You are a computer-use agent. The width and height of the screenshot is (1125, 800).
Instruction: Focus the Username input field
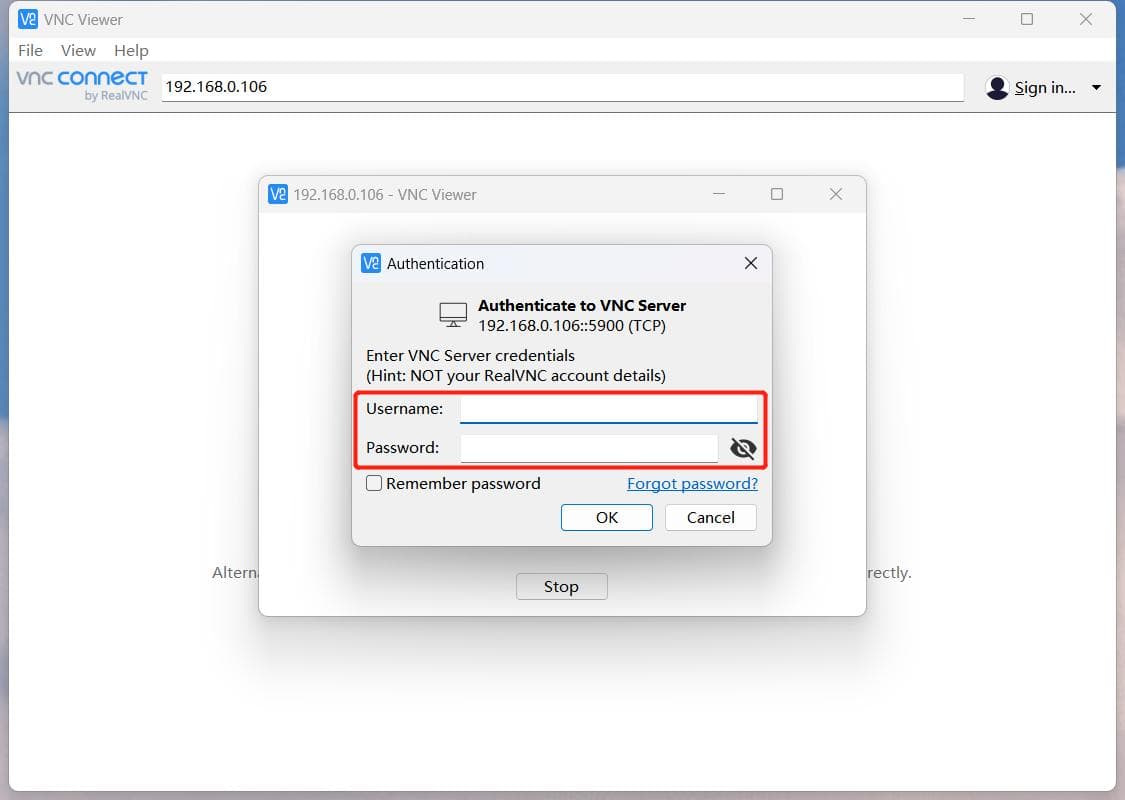point(608,409)
